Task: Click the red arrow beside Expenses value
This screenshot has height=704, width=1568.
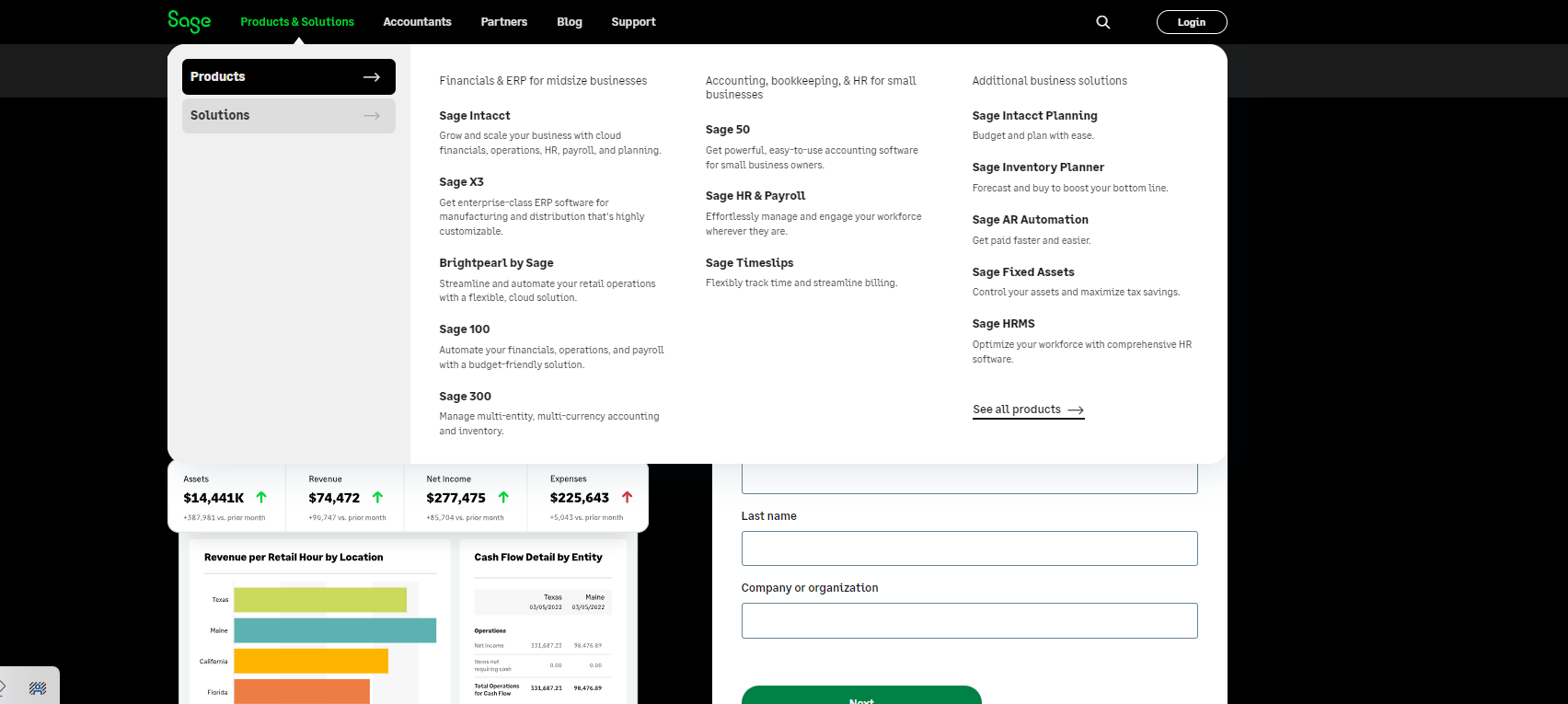Action: tap(628, 497)
